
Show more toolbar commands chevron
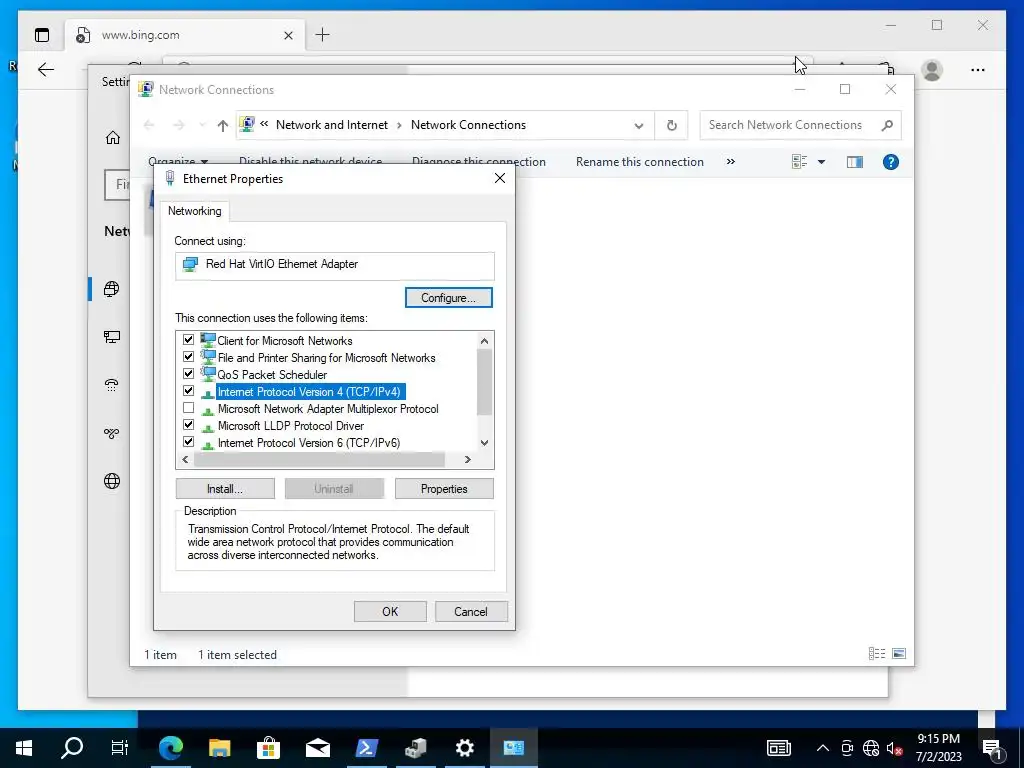[x=731, y=162]
